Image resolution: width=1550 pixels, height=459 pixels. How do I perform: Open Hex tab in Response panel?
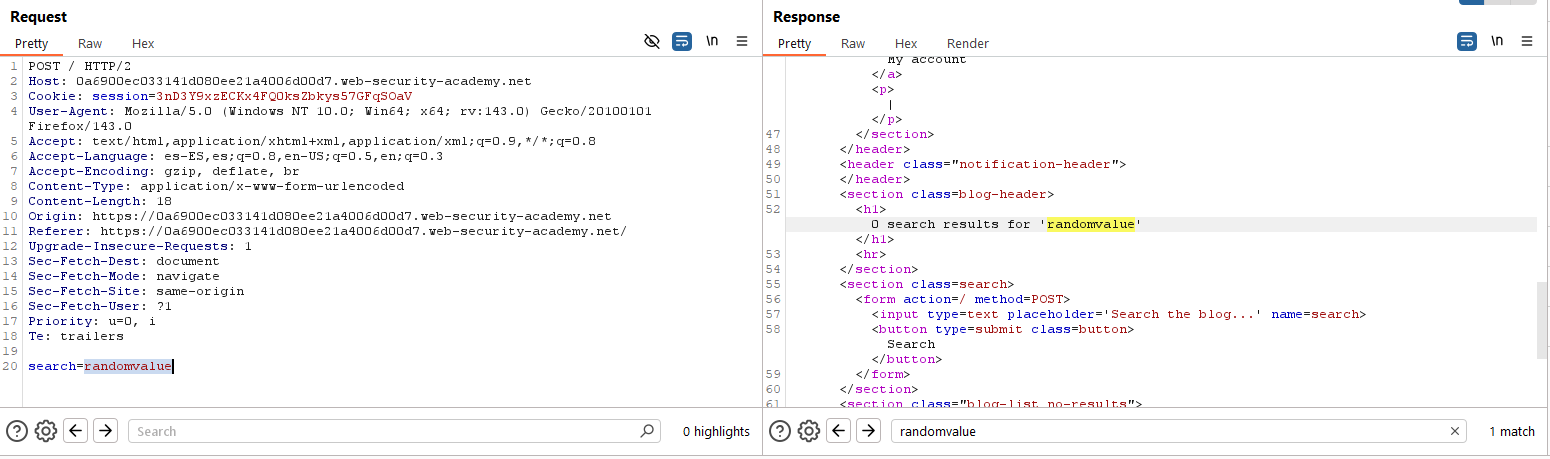(x=906, y=44)
